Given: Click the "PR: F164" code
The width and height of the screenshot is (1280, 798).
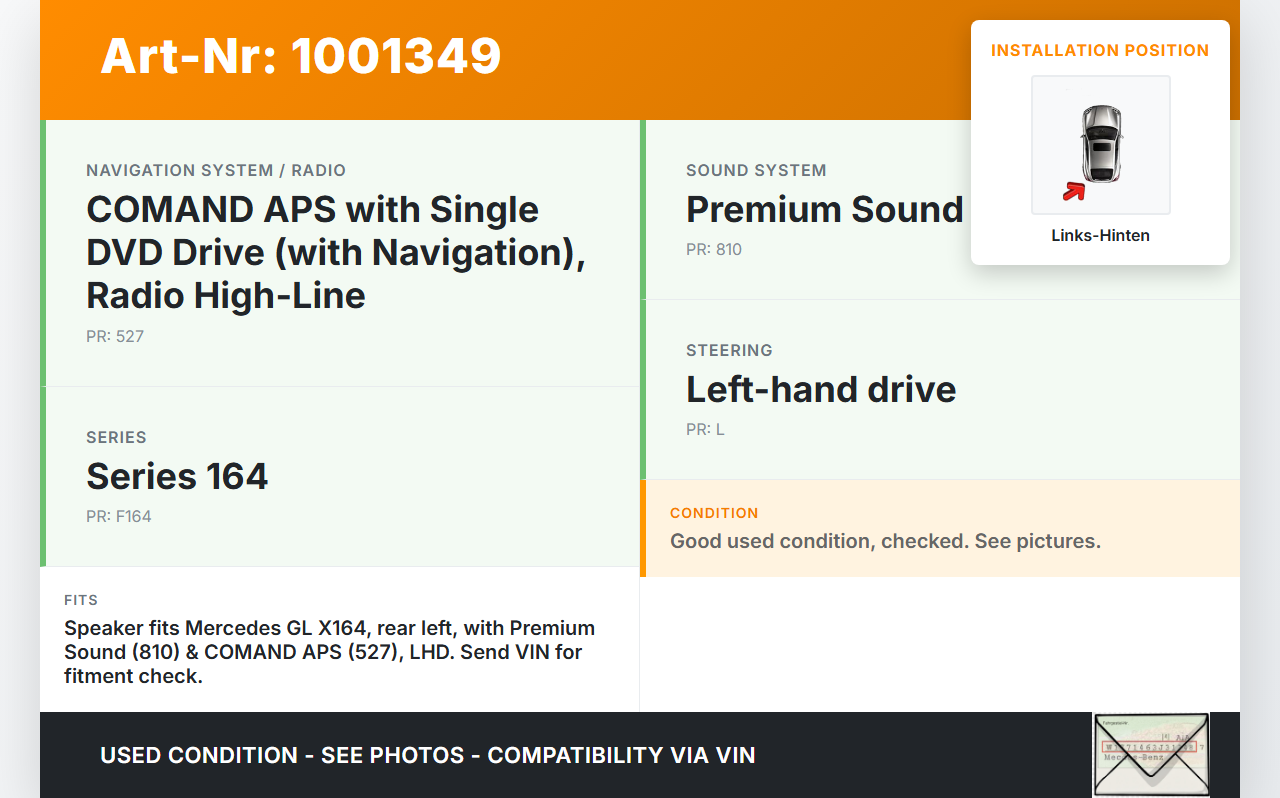Looking at the screenshot, I should pos(119,516).
